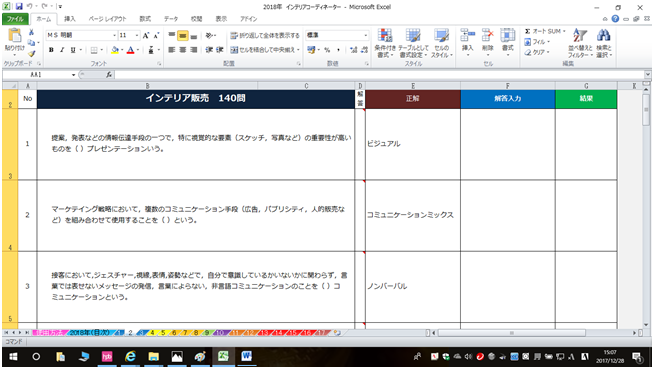The height and width of the screenshot is (367, 653).
Task: Open Word from the Windows taskbar
Action: point(247,356)
